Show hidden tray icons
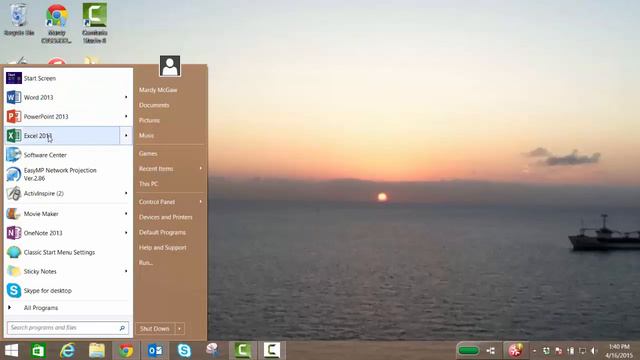This screenshot has height=360, width=640. (x=534, y=351)
